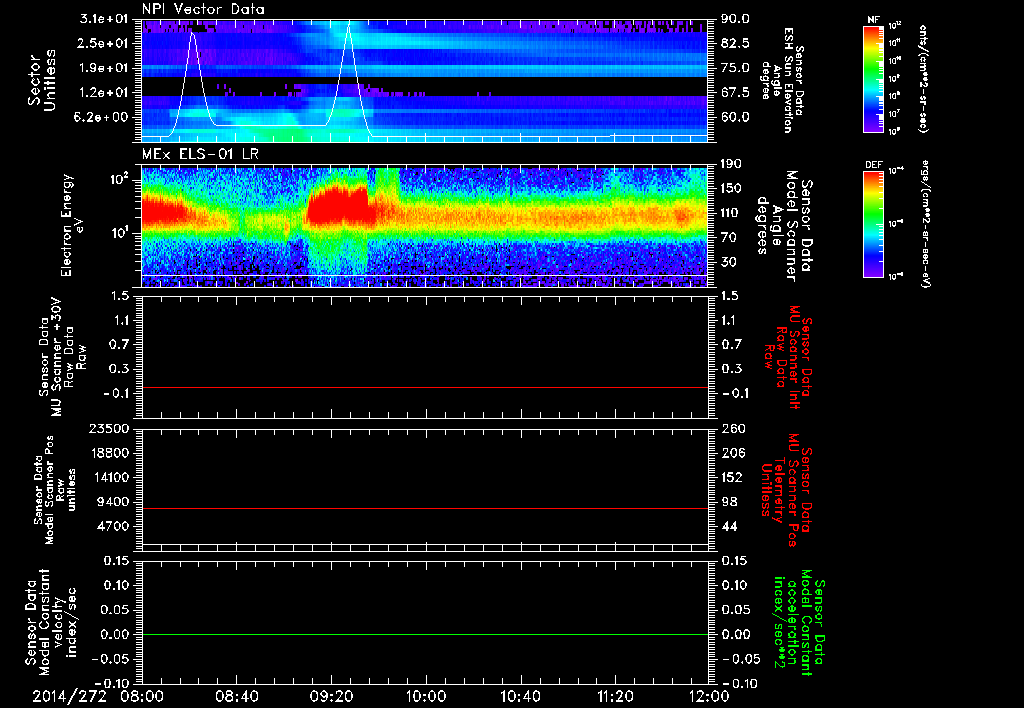Click the 'Electron Energy eV' axis label
The height and width of the screenshot is (708, 1024).
[71, 225]
